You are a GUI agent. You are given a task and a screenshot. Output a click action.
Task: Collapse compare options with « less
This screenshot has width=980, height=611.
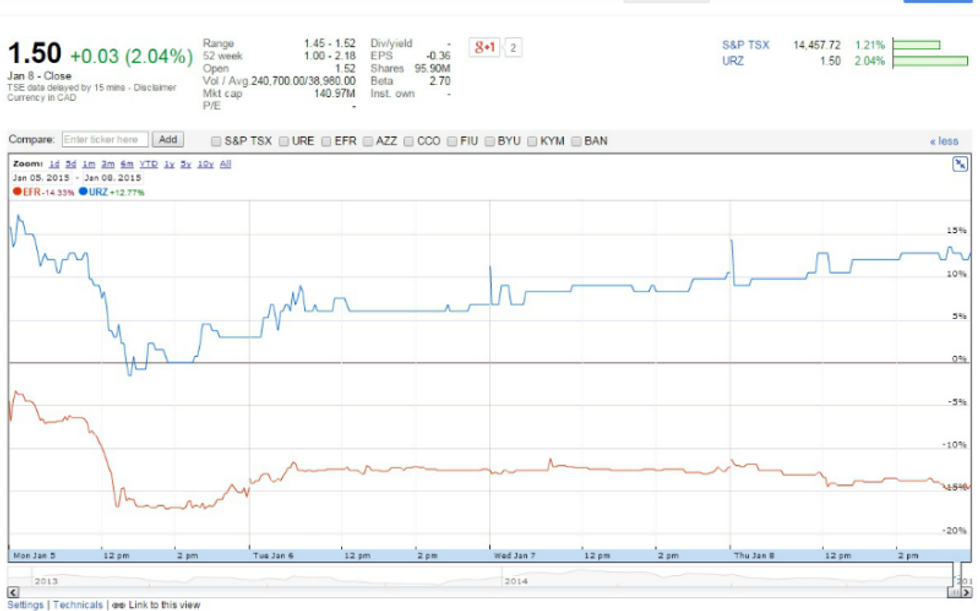tap(943, 141)
